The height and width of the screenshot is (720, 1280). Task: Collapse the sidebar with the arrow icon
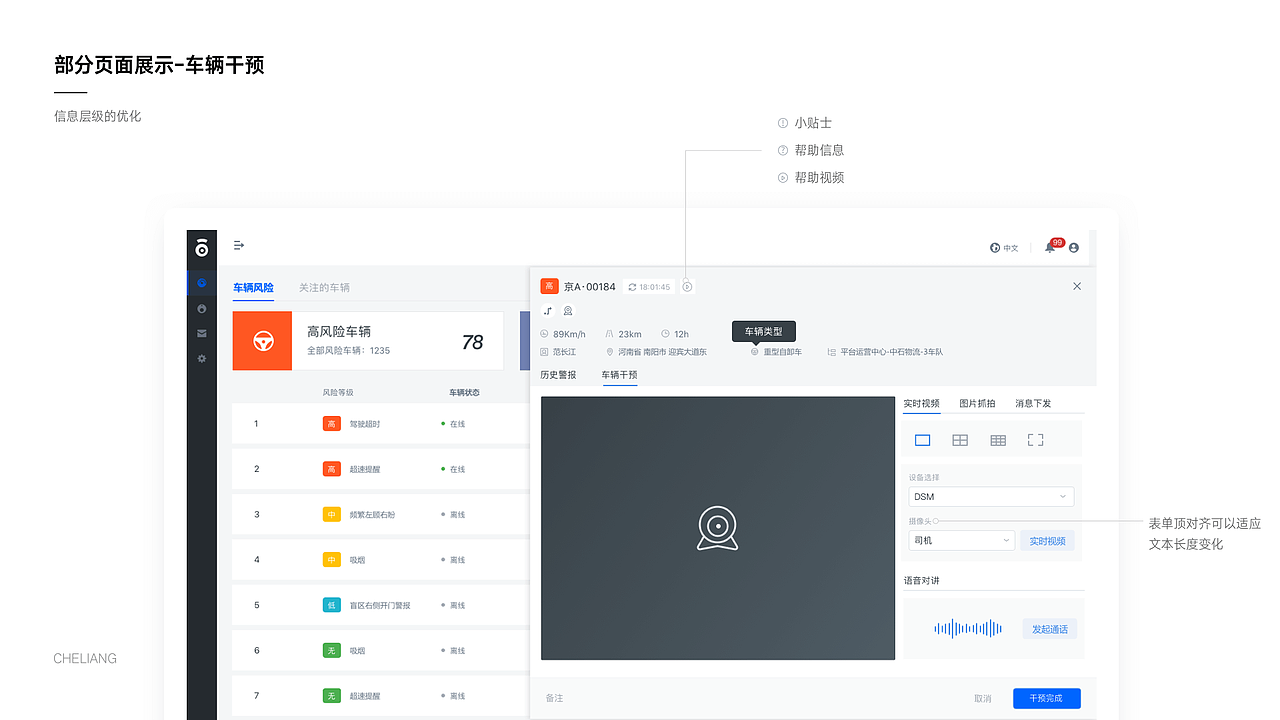(x=238, y=246)
